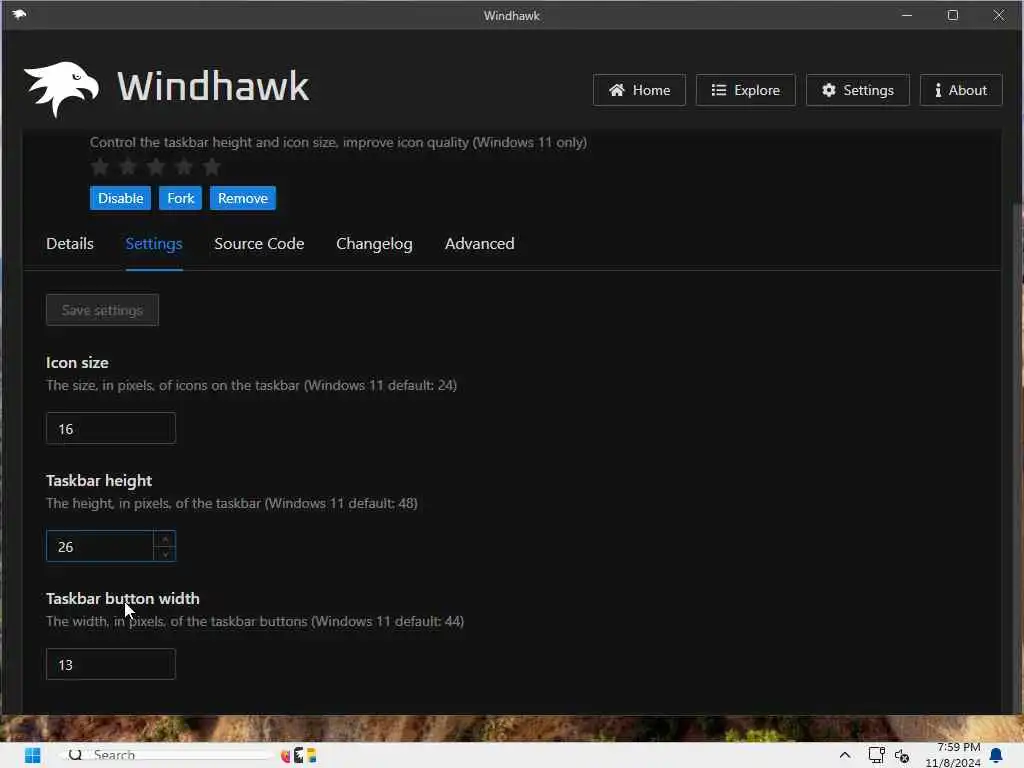The image size is (1024, 768).
Task: Open the network tray icon
Action: [876, 756]
